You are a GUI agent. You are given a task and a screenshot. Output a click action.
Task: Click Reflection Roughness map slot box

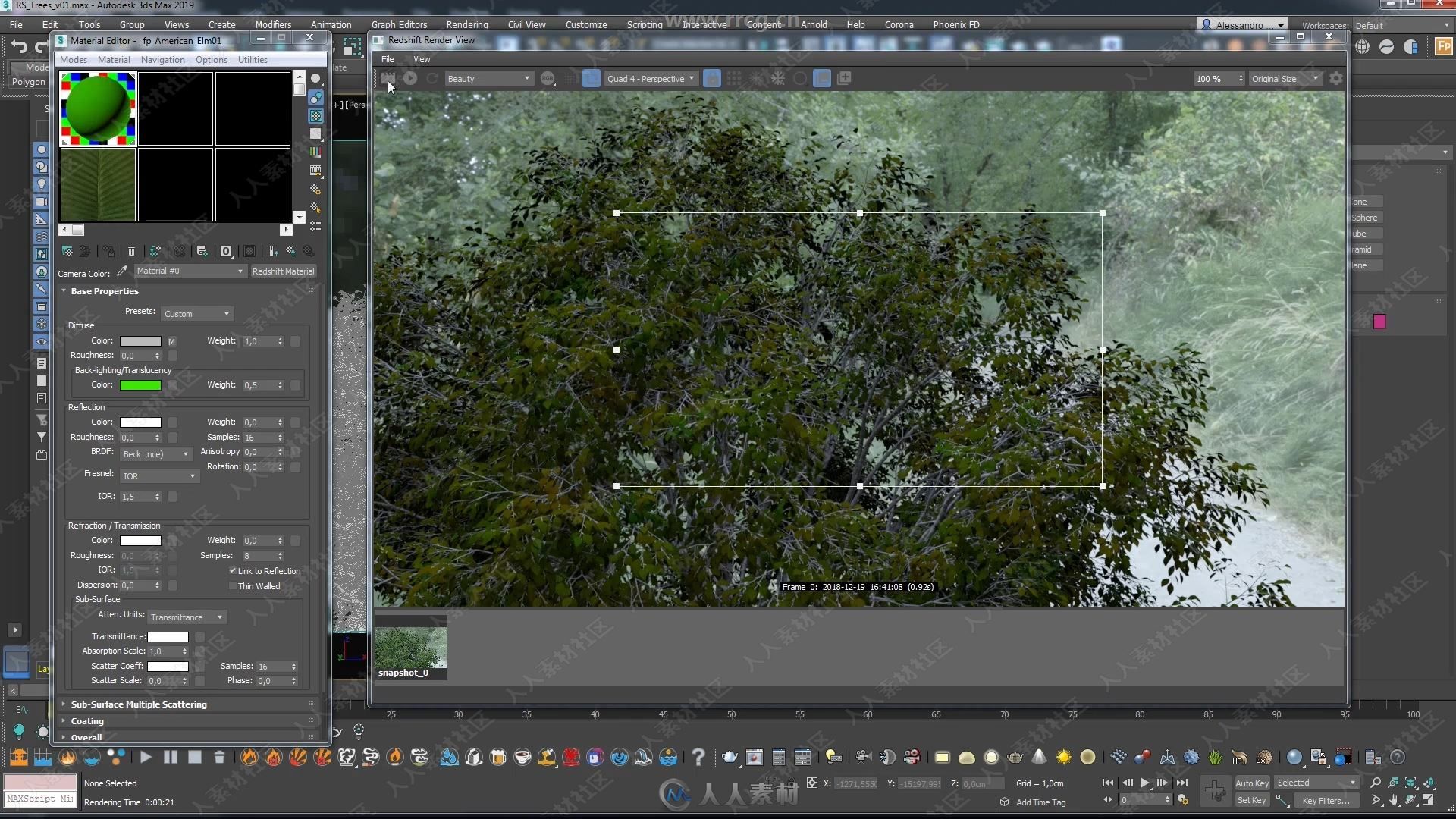(x=172, y=438)
